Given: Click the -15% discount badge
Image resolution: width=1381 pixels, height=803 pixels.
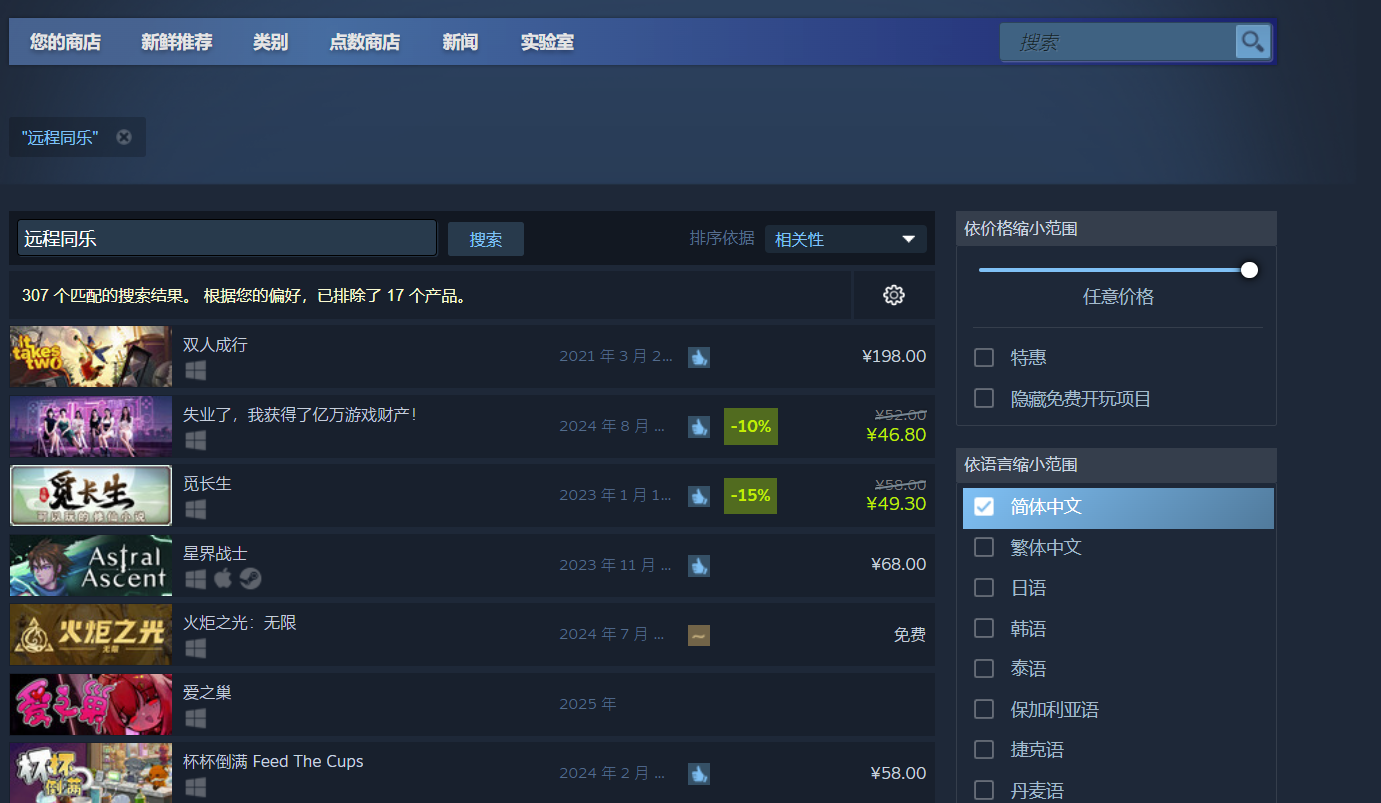Looking at the screenshot, I should click(751, 495).
